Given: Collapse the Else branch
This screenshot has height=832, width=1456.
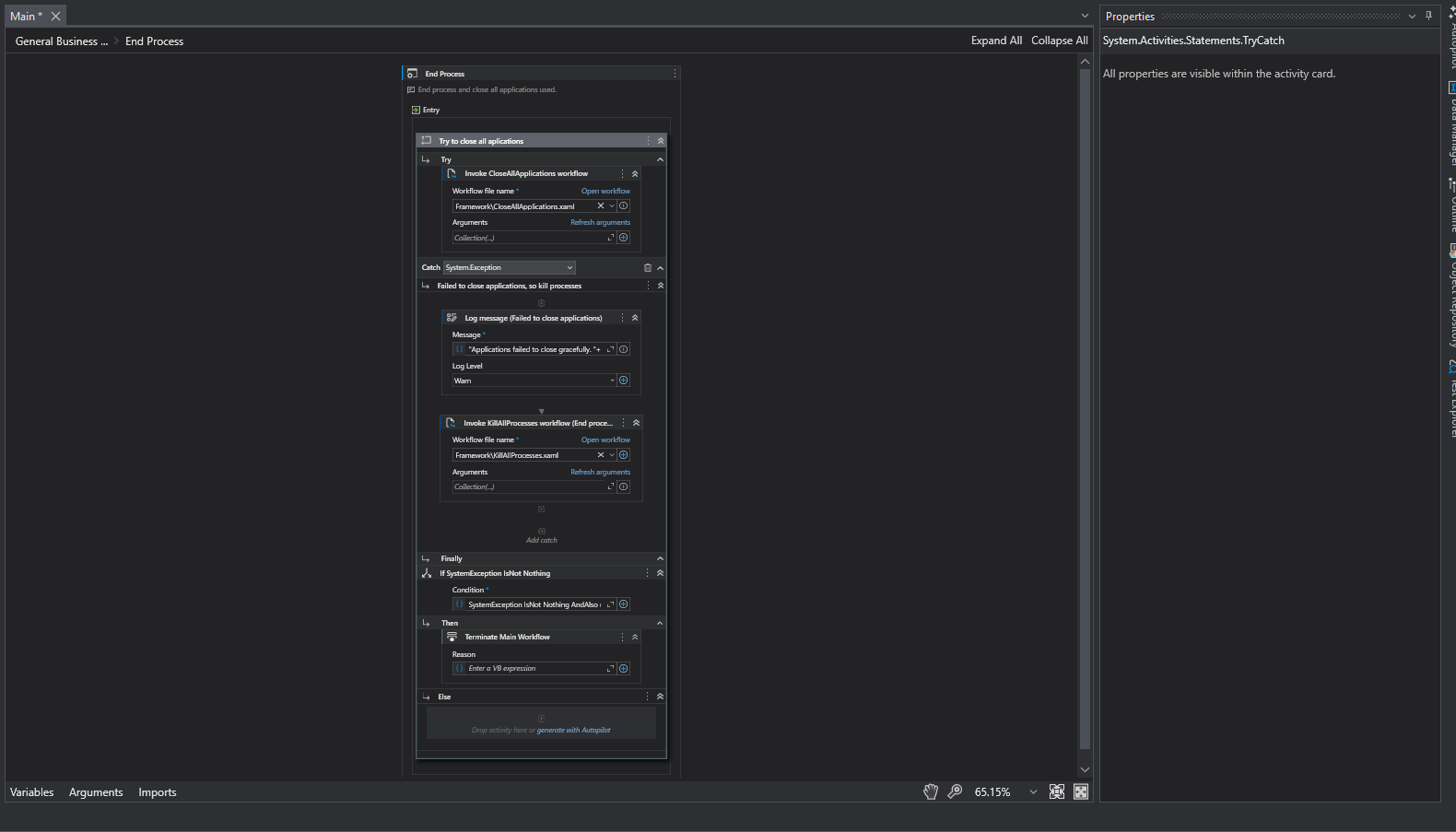Looking at the screenshot, I should (661, 697).
